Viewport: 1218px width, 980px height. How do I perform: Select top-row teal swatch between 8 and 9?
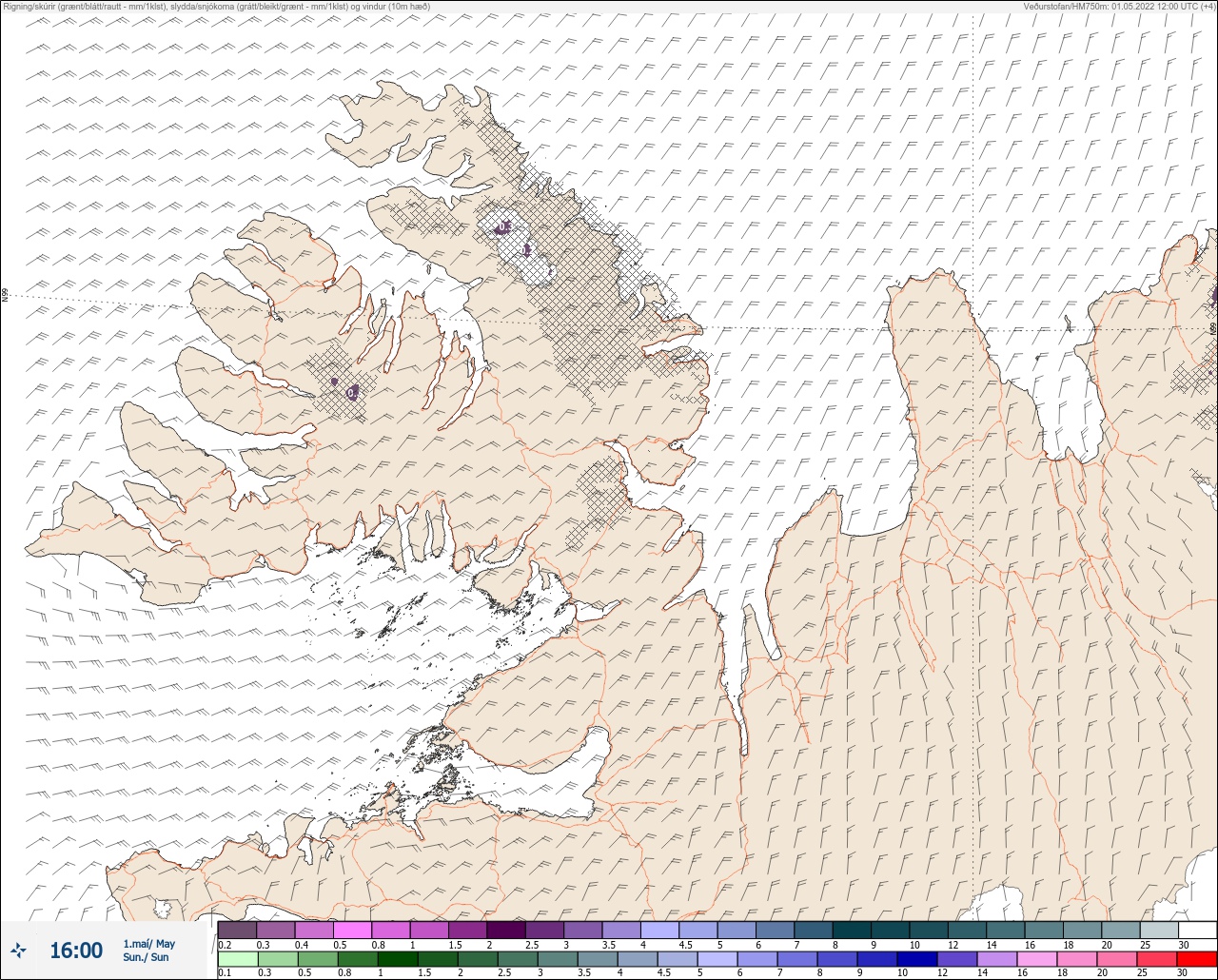852,930
